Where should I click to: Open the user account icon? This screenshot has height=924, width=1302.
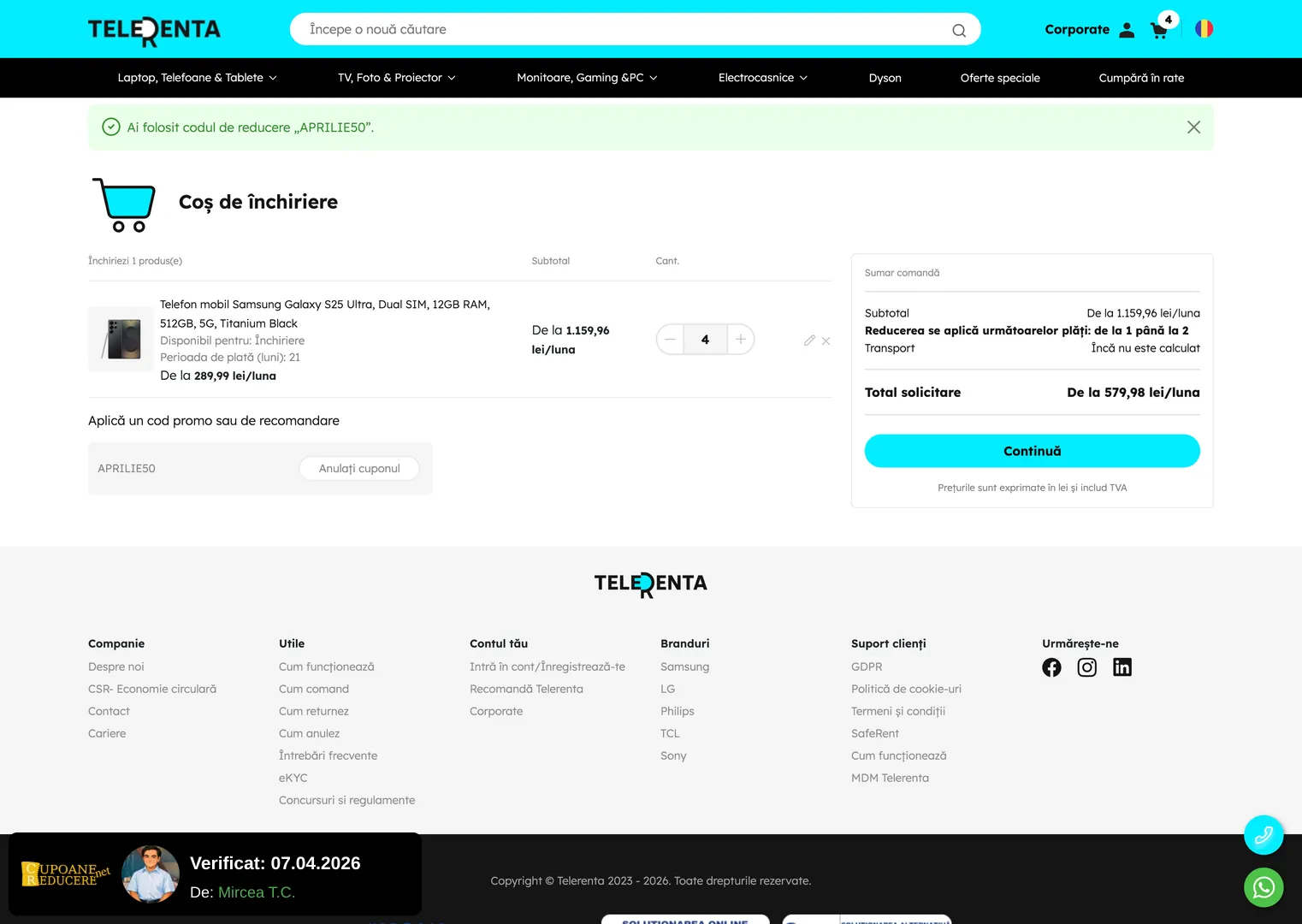pos(1127,30)
